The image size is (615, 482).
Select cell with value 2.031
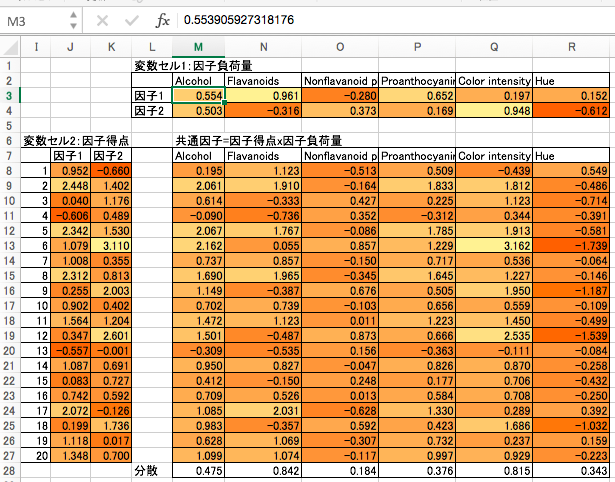pyautogui.click(x=263, y=411)
